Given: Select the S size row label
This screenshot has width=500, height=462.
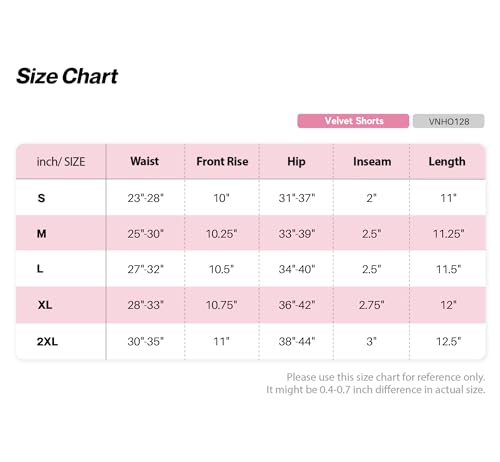Looking at the screenshot, I should [41, 198].
